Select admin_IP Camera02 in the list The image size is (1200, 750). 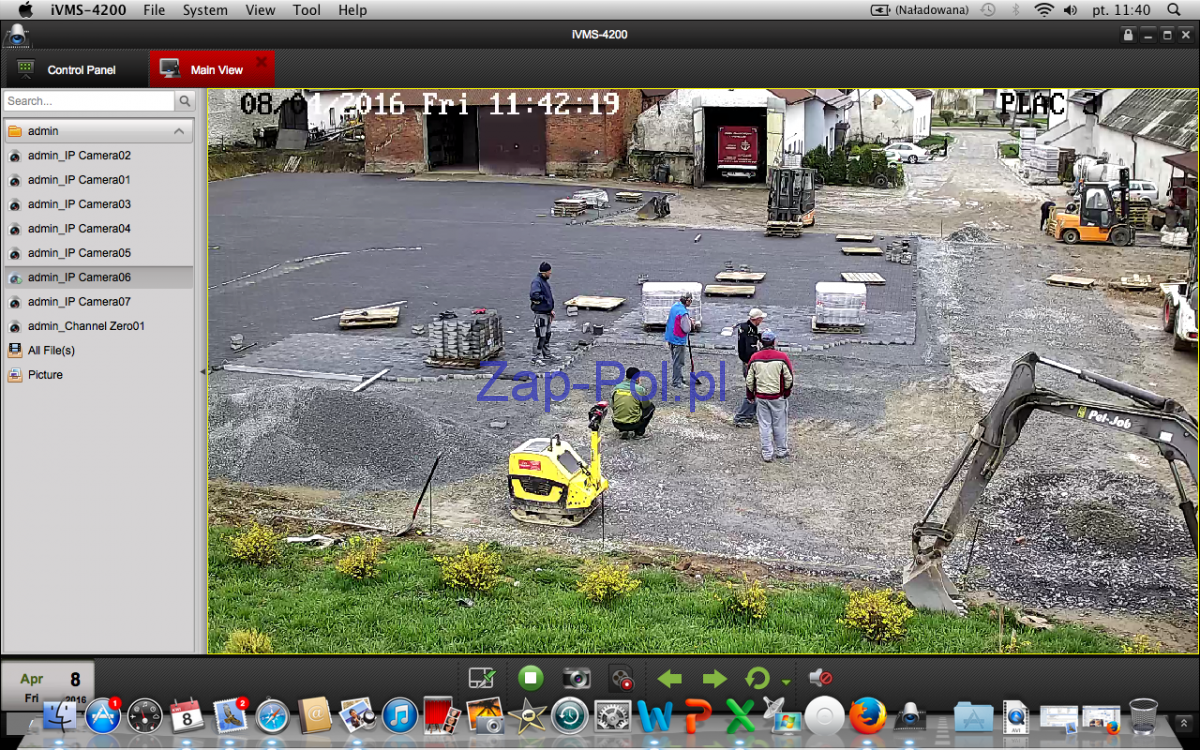(x=79, y=156)
